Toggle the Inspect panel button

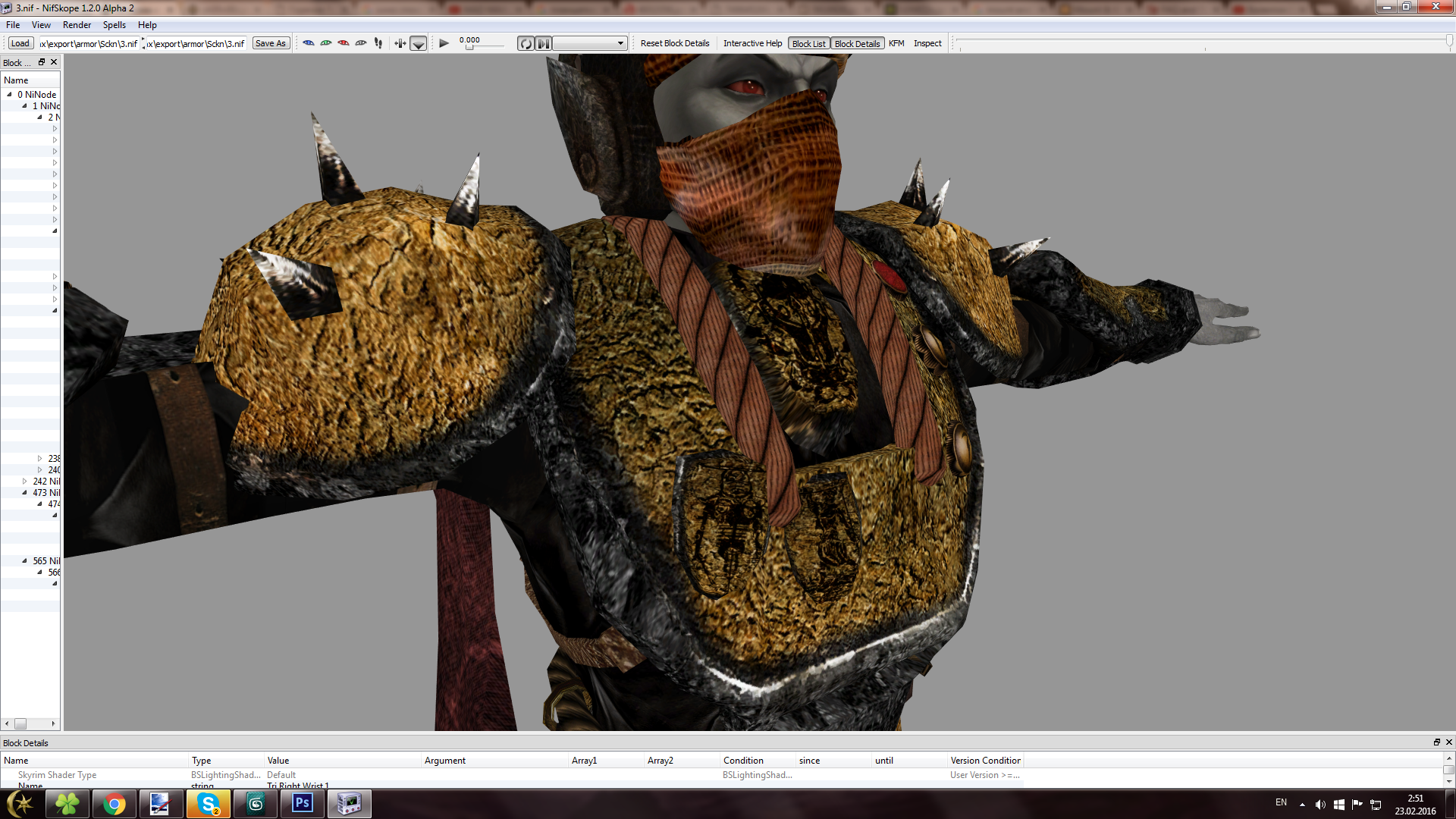pyautogui.click(x=927, y=43)
